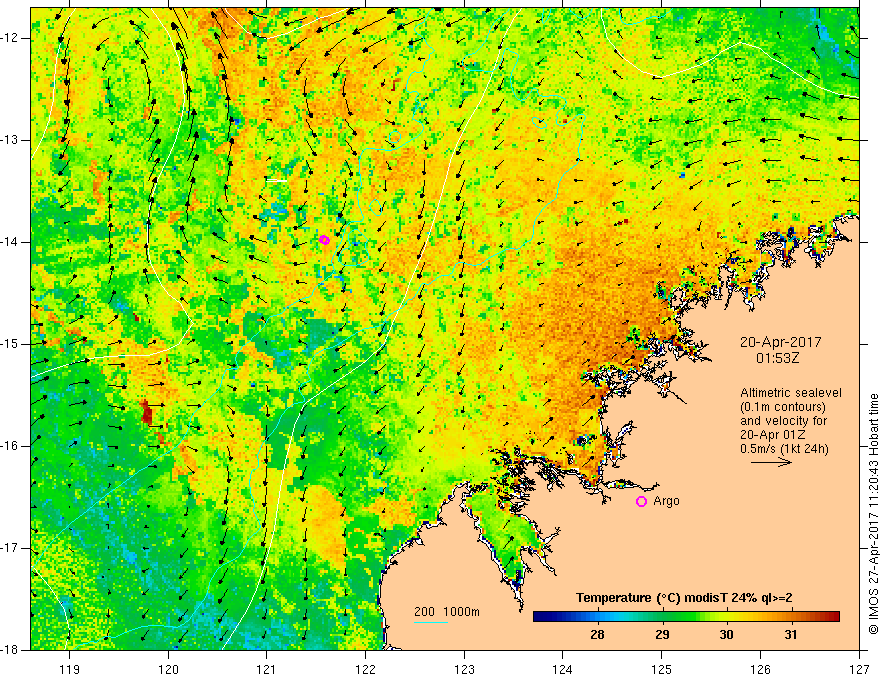880x680 pixels.
Task: Click the '(0.1m contours)' caption line
Action: [783, 407]
